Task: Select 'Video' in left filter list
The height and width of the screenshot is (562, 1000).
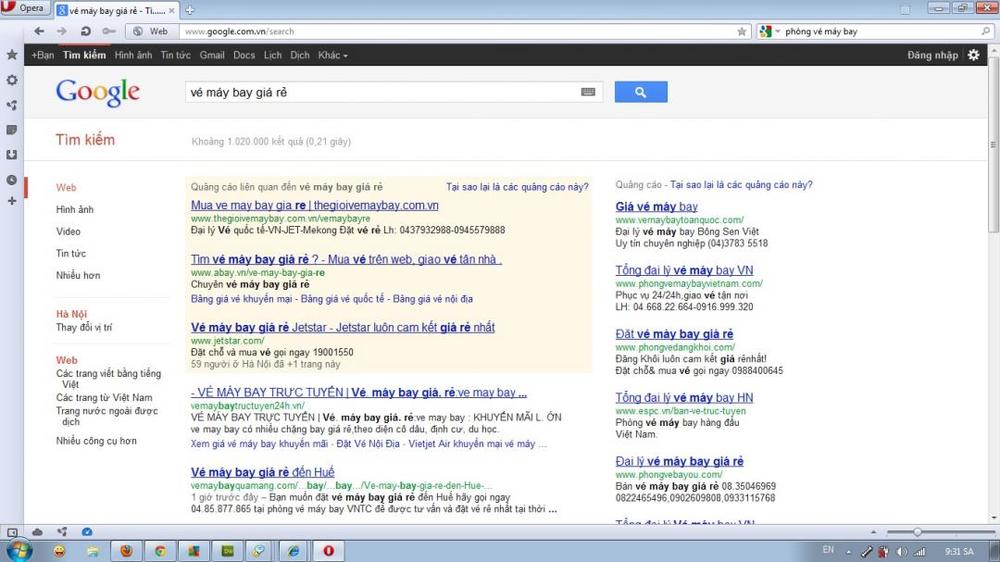Action: point(68,232)
